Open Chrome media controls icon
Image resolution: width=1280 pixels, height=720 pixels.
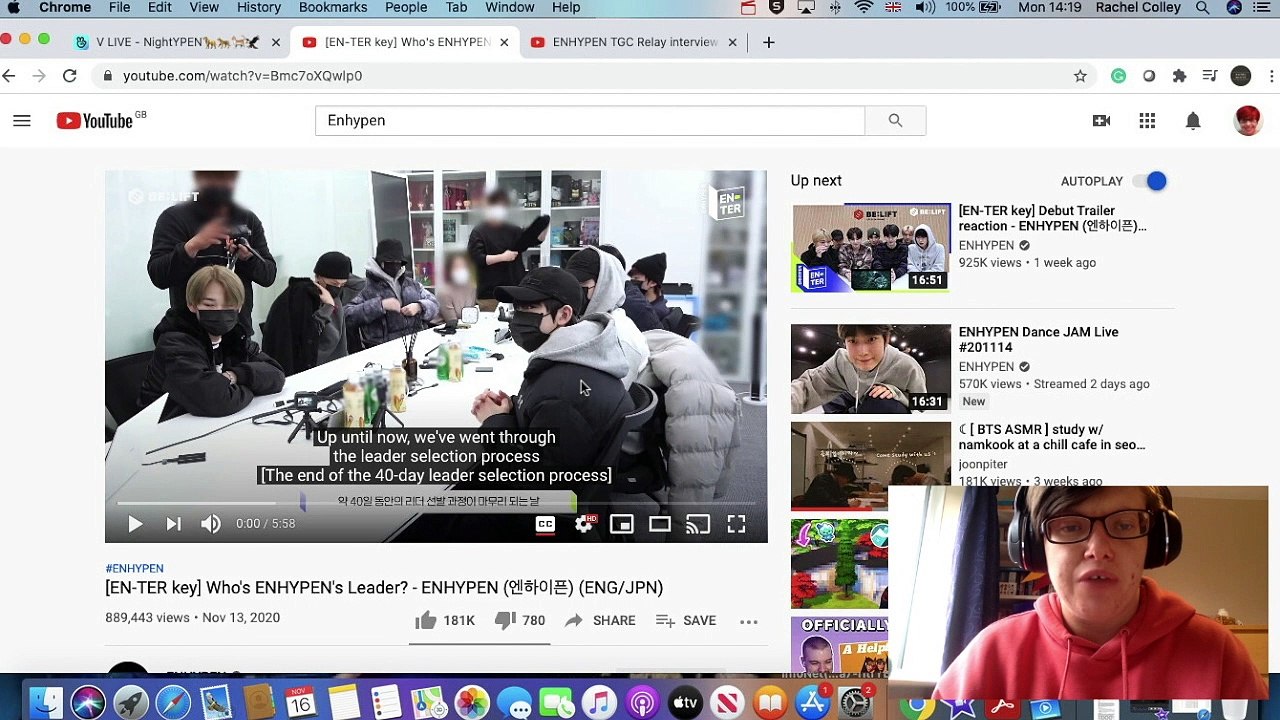pos(1209,76)
